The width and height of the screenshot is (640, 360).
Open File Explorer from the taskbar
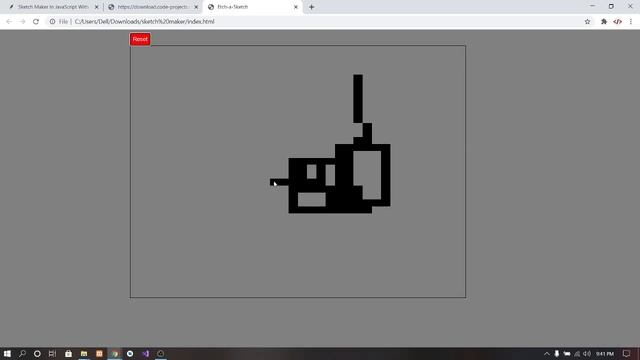[84, 353]
